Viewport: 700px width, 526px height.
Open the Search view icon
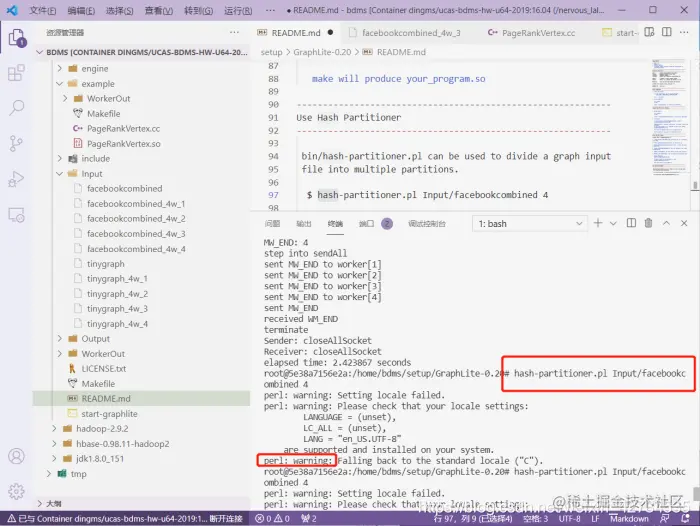coord(17,108)
